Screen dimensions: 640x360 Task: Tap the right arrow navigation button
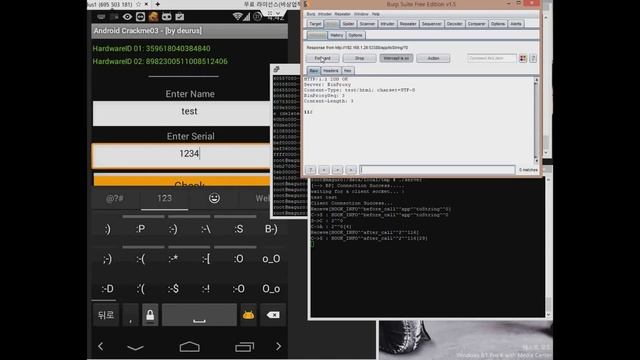pyautogui.click(x=278, y=346)
